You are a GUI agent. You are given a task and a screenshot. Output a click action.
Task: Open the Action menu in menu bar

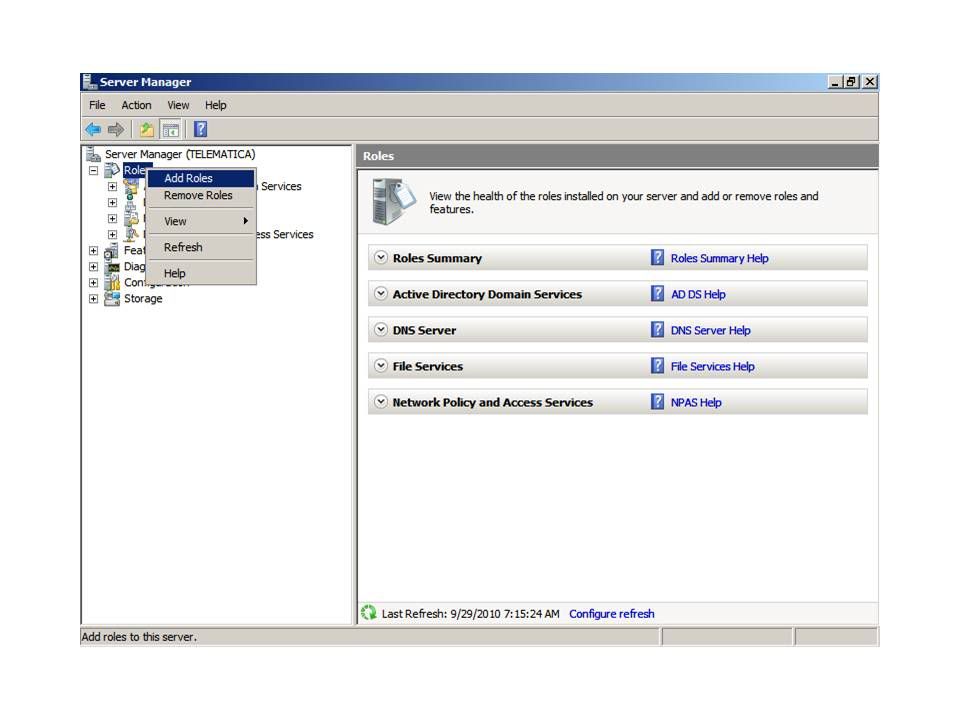(136, 105)
